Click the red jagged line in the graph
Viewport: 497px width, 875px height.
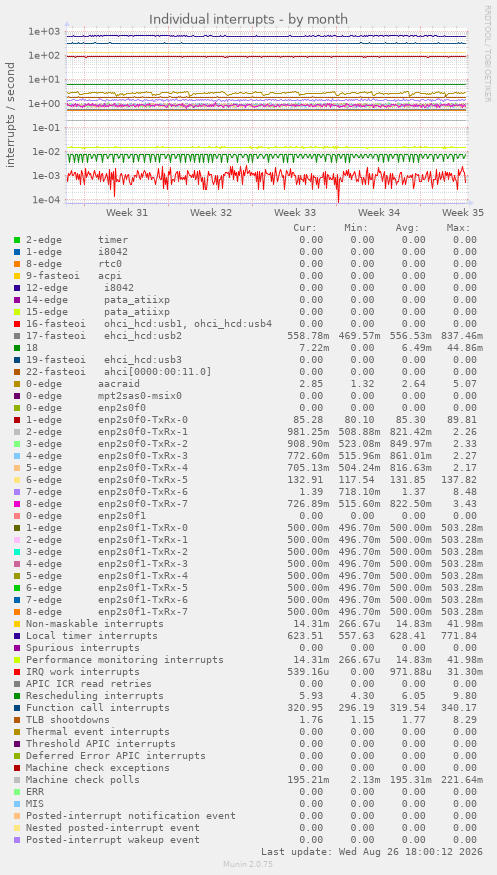[x=267, y=177]
